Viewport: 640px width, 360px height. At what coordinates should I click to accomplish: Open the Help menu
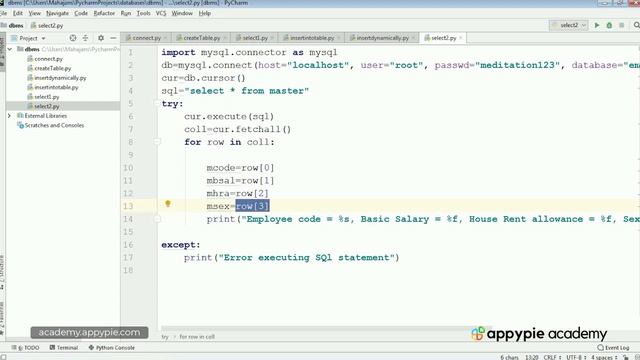(204, 13)
